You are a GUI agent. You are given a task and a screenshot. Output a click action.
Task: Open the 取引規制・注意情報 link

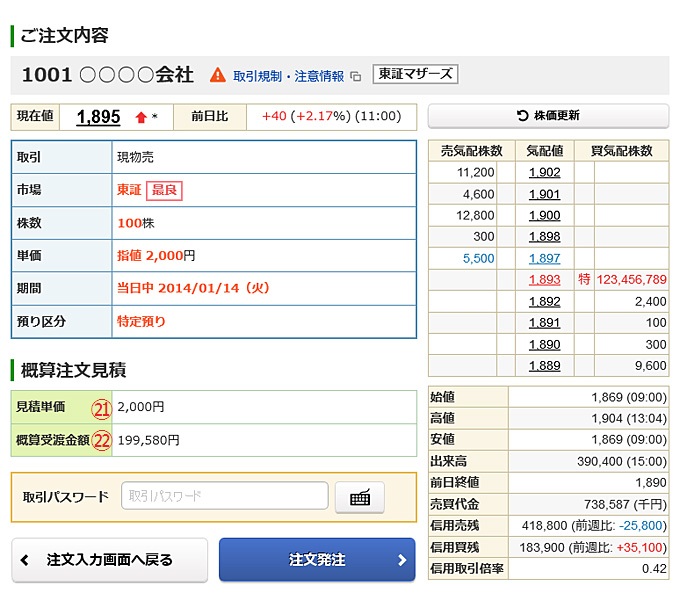pyautogui.click(x=288, y=76)
